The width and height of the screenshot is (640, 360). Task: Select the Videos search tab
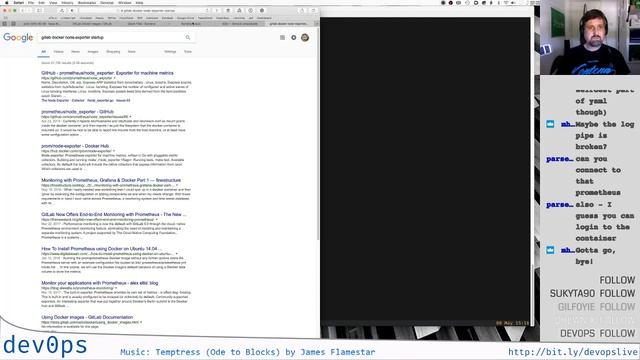[x=59, y=52]
